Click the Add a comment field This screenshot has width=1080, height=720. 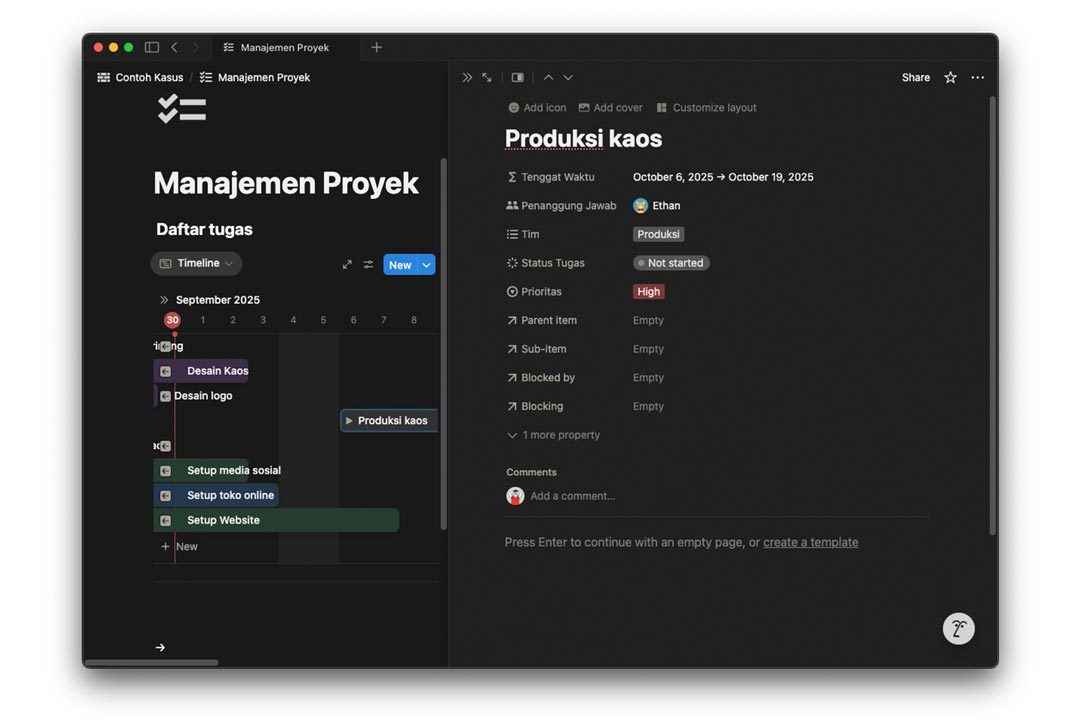572,496
